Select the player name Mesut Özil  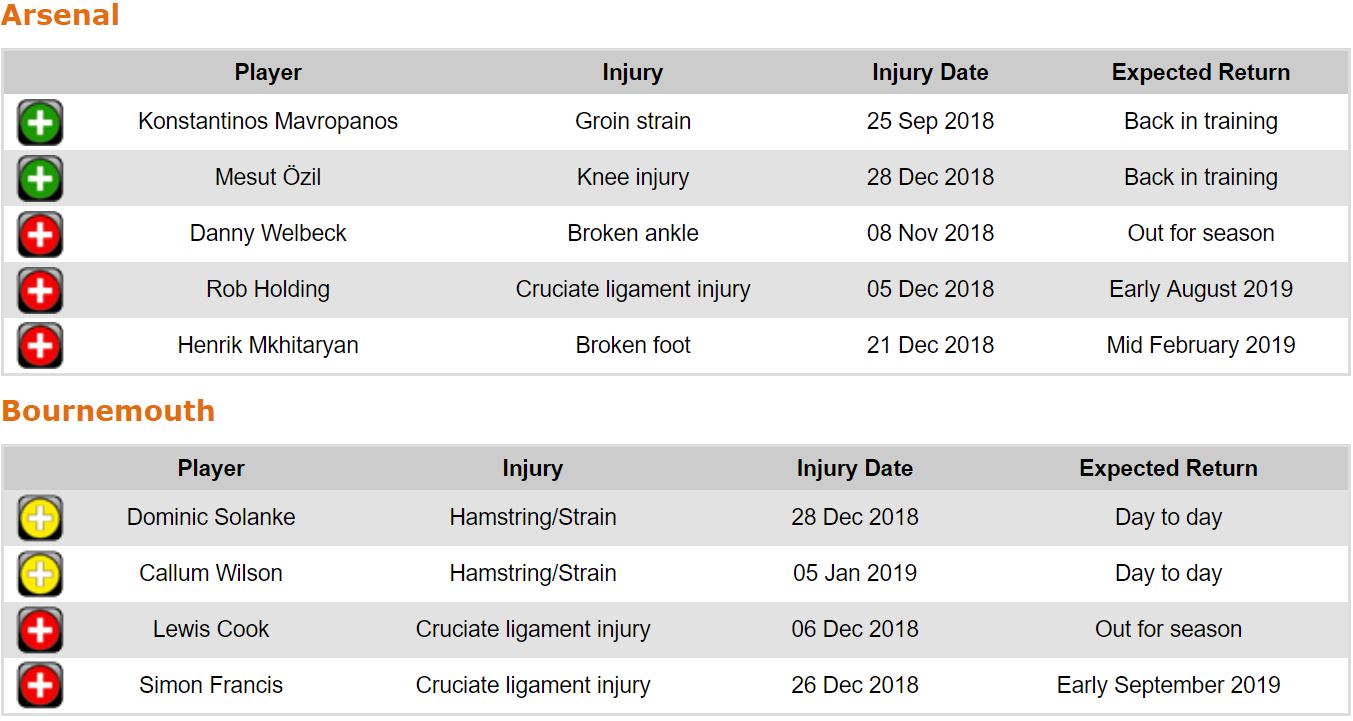268,178
